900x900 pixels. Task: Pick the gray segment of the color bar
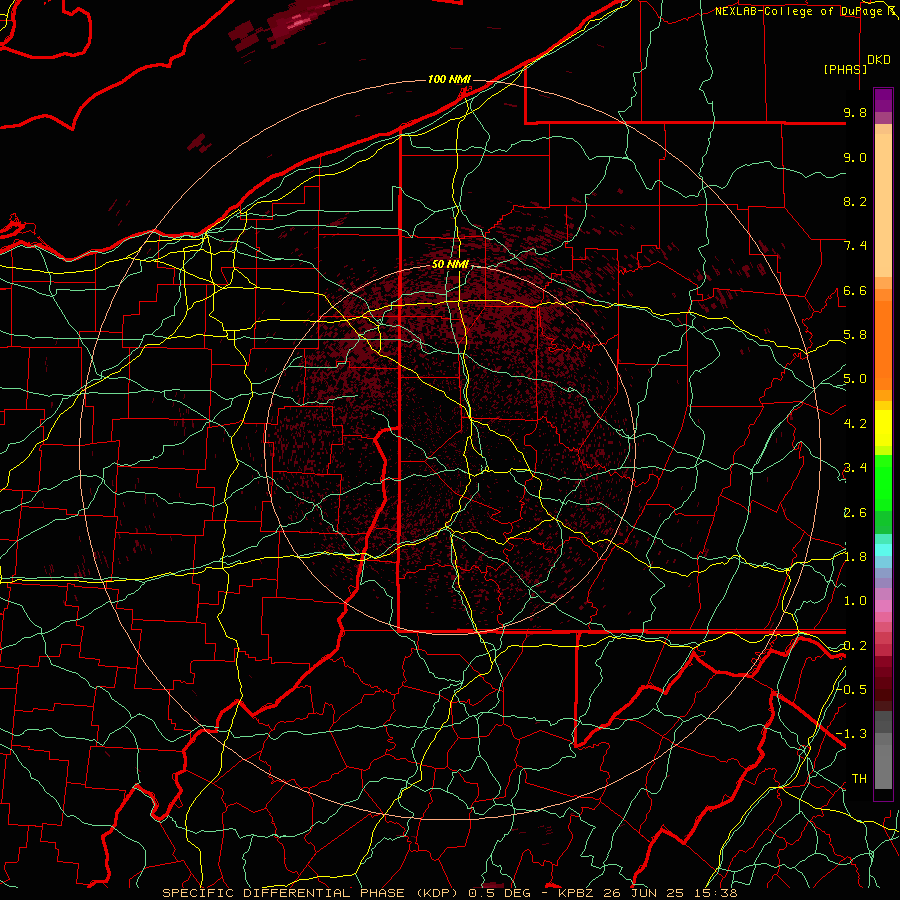pyautogui.click(x=883, y=749)
